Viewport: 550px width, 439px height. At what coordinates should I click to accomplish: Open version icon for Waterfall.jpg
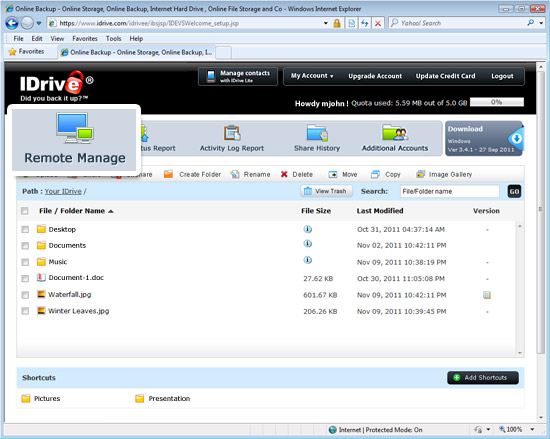click(487, 295)
